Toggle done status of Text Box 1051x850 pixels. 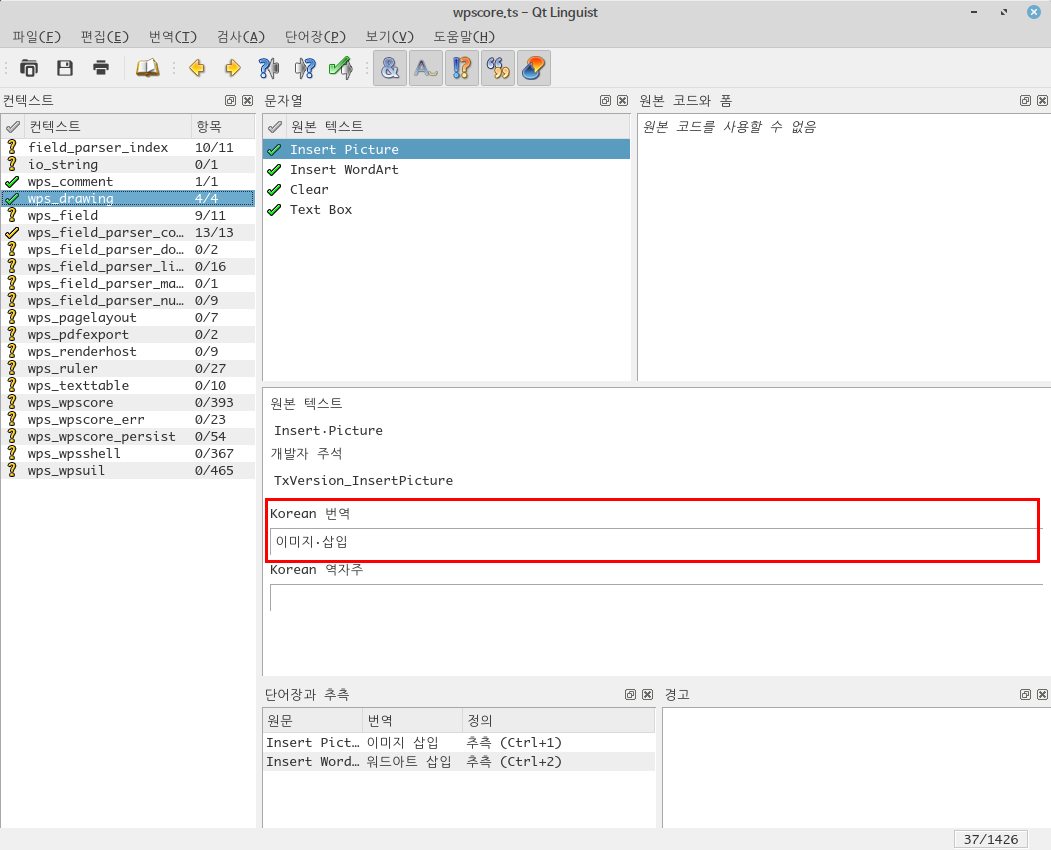pyautogui.click(x=274, y=210)
